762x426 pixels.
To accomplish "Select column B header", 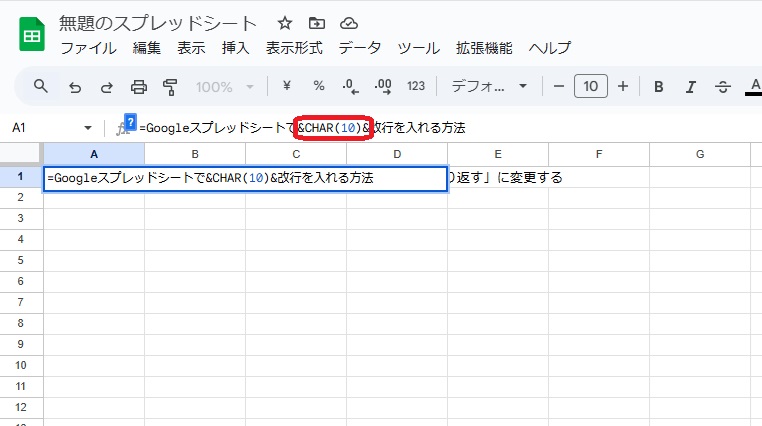I will pos(195,154).
